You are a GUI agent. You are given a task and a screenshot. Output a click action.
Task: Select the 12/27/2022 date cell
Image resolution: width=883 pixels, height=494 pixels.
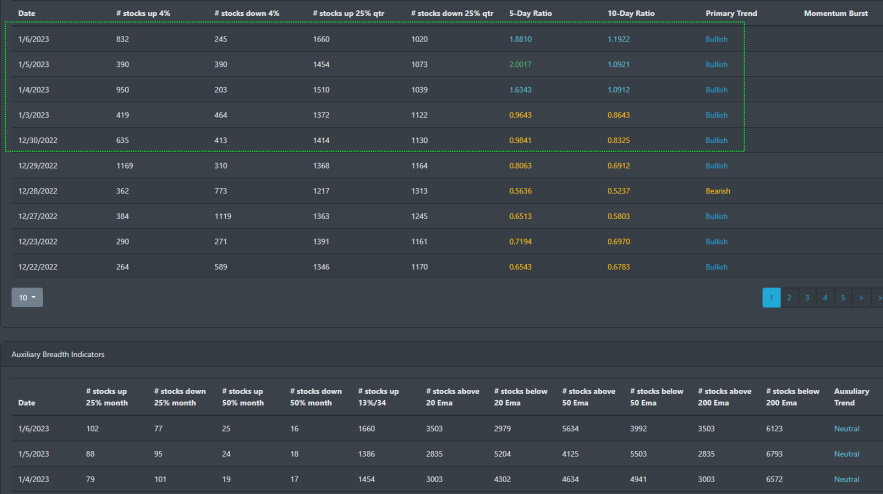pos(38,216)
